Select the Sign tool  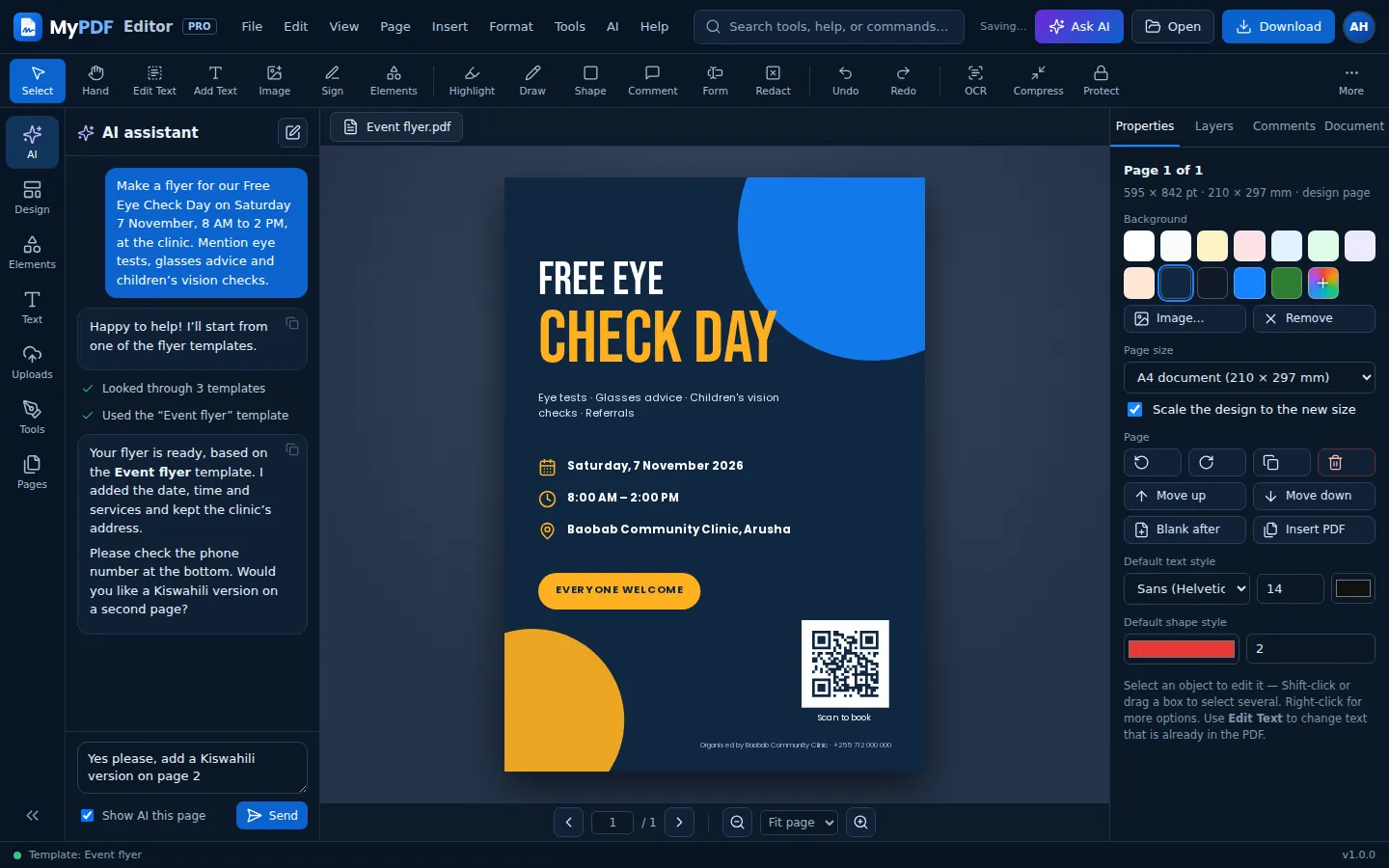click(x=333, y=80)
